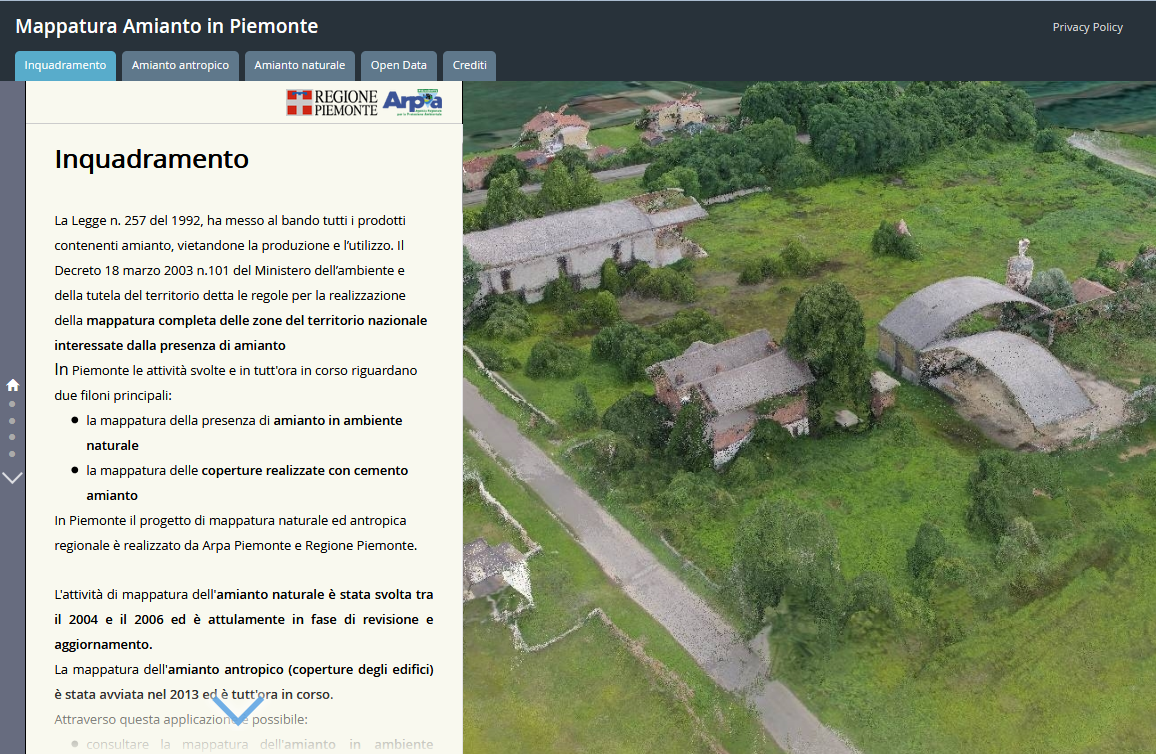
Task: Click the bullet text 'amianto in ambiente'
Action: coord(338,421)
